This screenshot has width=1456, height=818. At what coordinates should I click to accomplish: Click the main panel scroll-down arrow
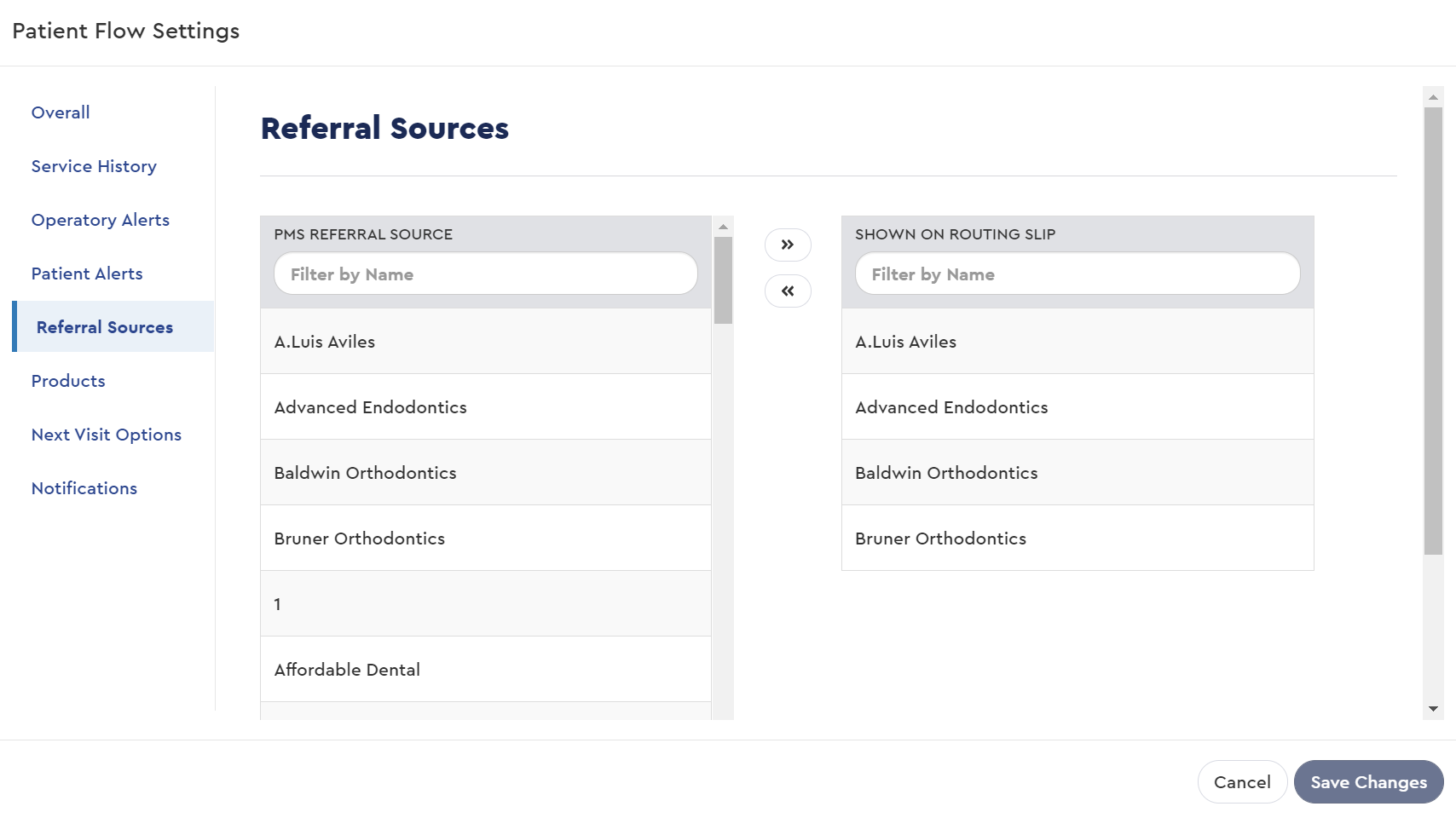pyautogui.click(x=1433, y=709)
